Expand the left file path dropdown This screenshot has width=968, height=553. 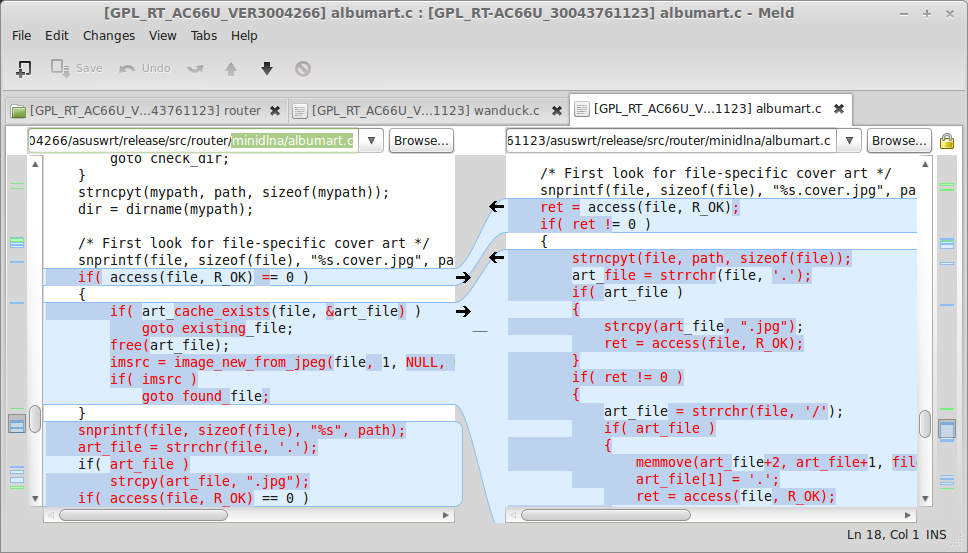[x=371, y=141]
